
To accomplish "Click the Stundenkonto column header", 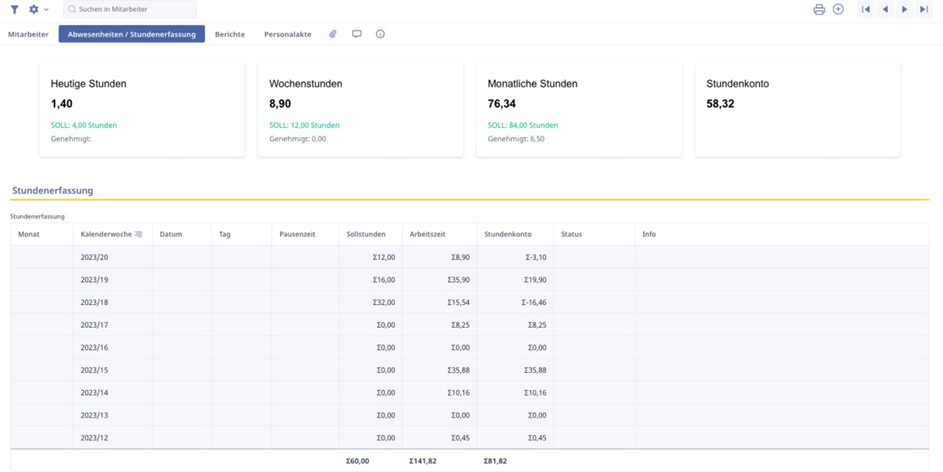I will 508,234.
